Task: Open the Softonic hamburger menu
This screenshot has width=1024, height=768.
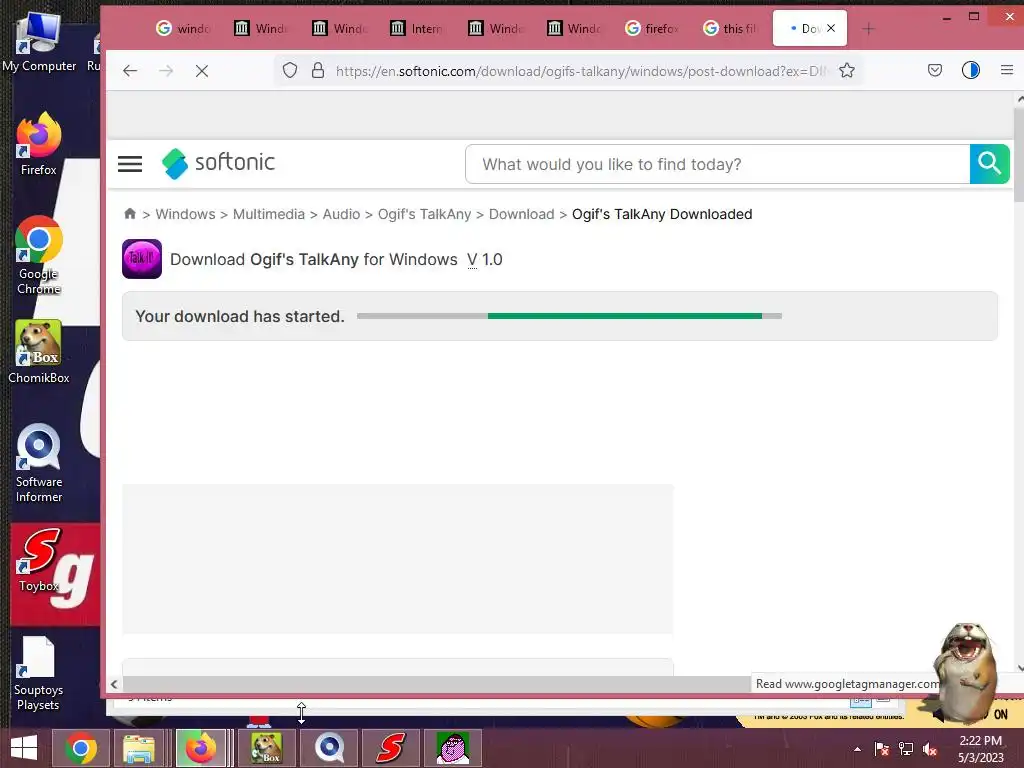Action: click(130, 164)
